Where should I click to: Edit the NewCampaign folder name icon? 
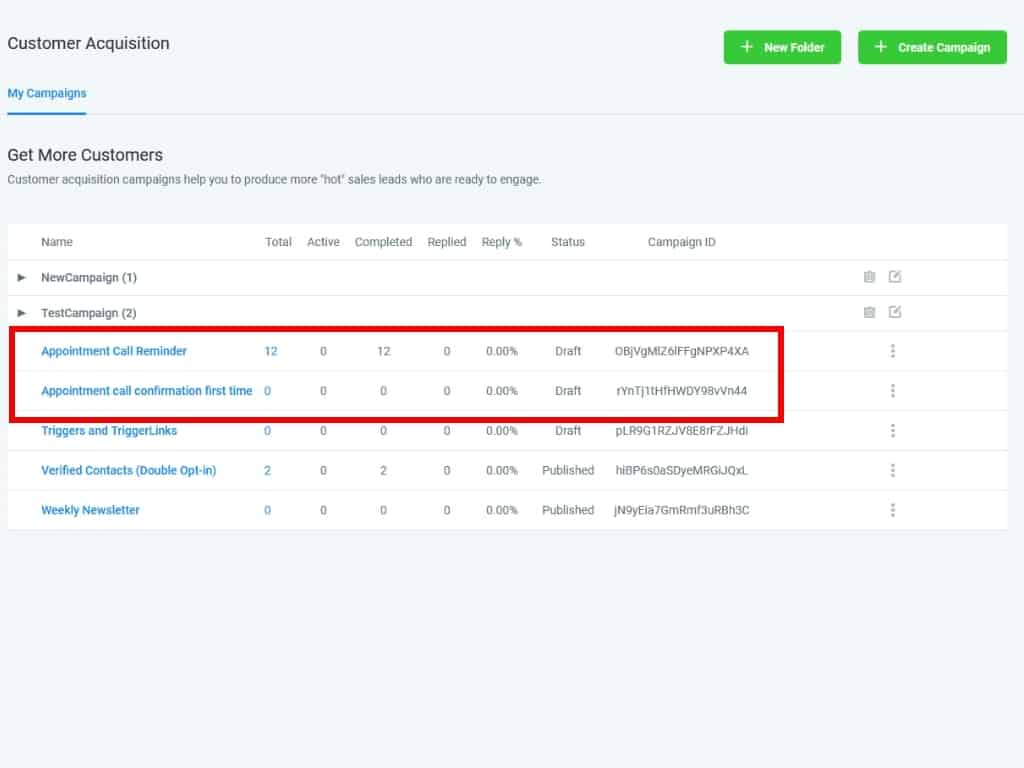coord(895,277)
